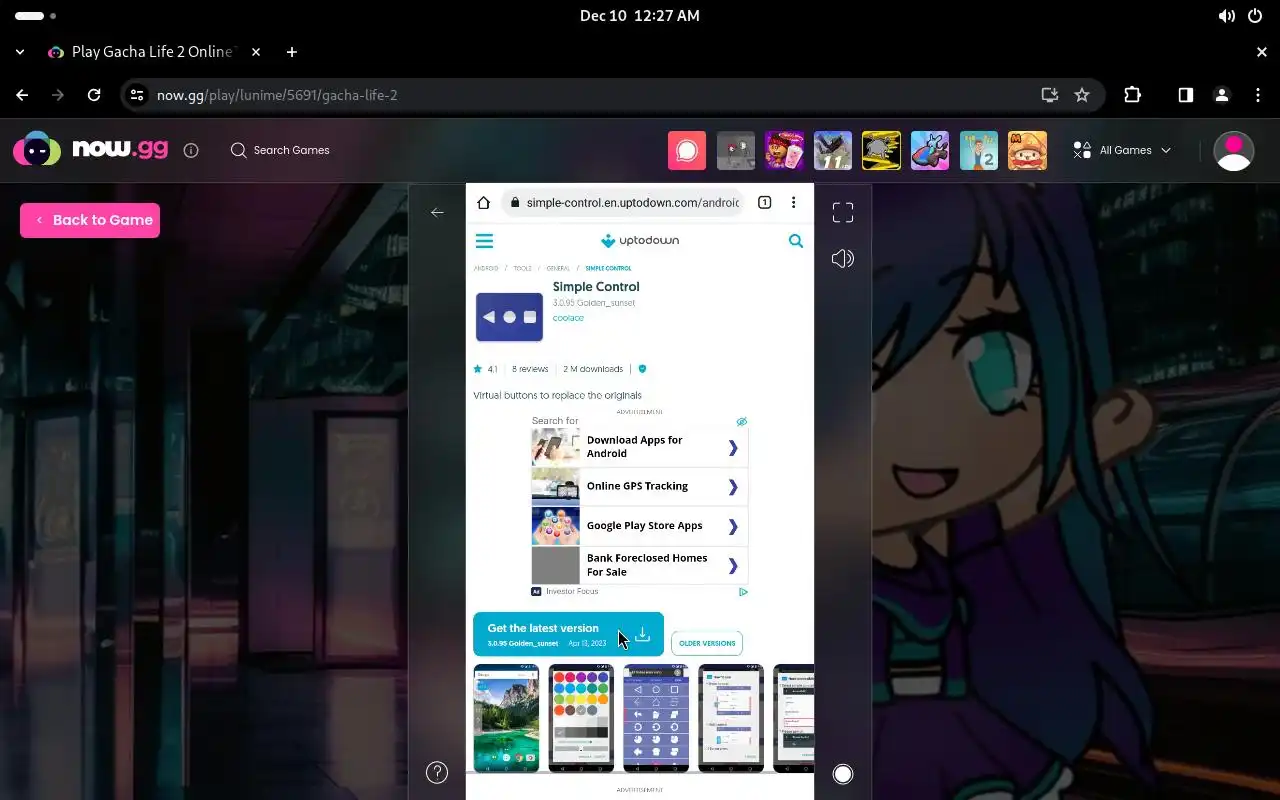Go back using the Chrome back arrow
Image resolution: width=1280 pixels, height=800 pixels.
pos(22,95)
